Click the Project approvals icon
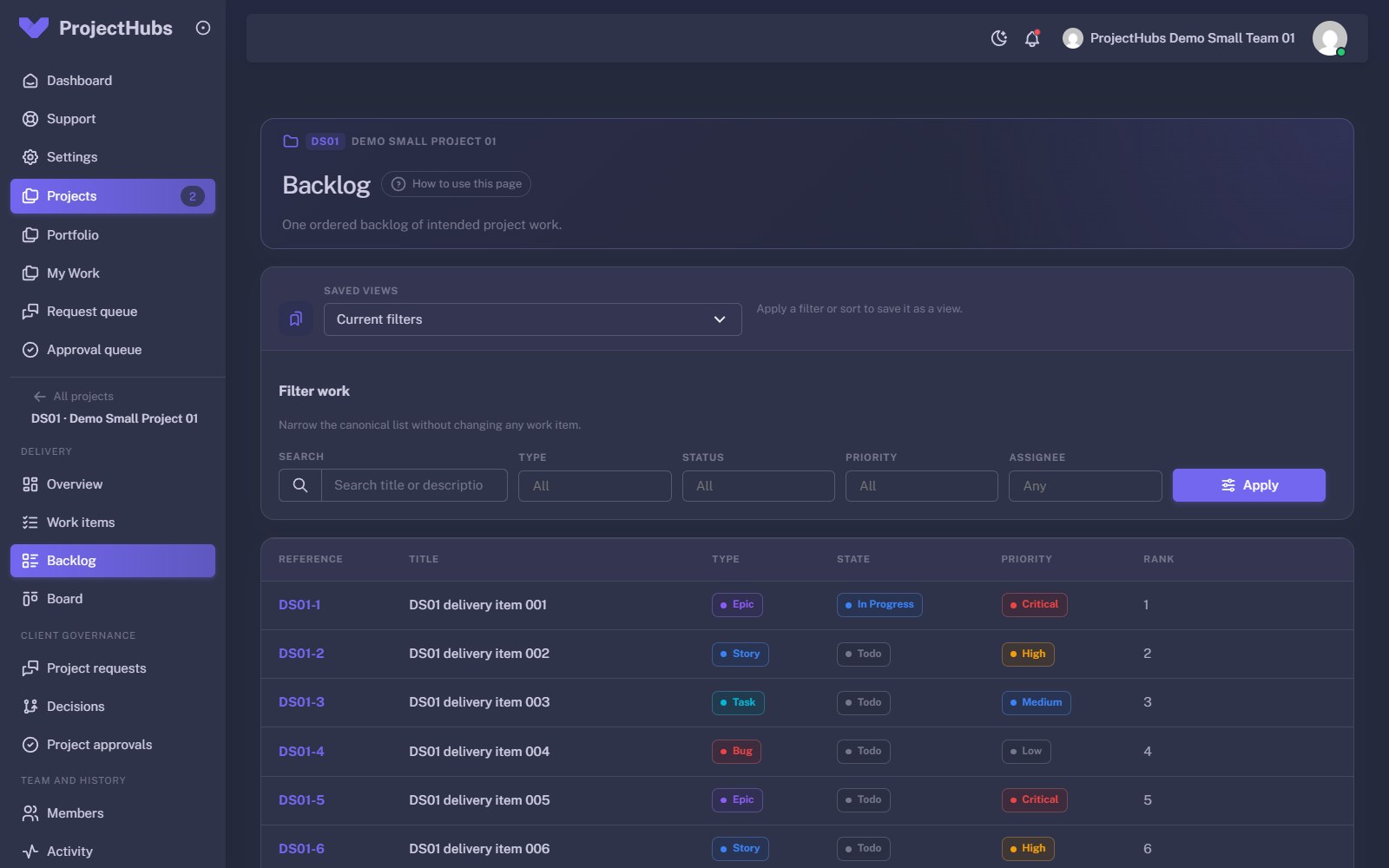This screenshot has height=868, width=1389. point(30,745)
